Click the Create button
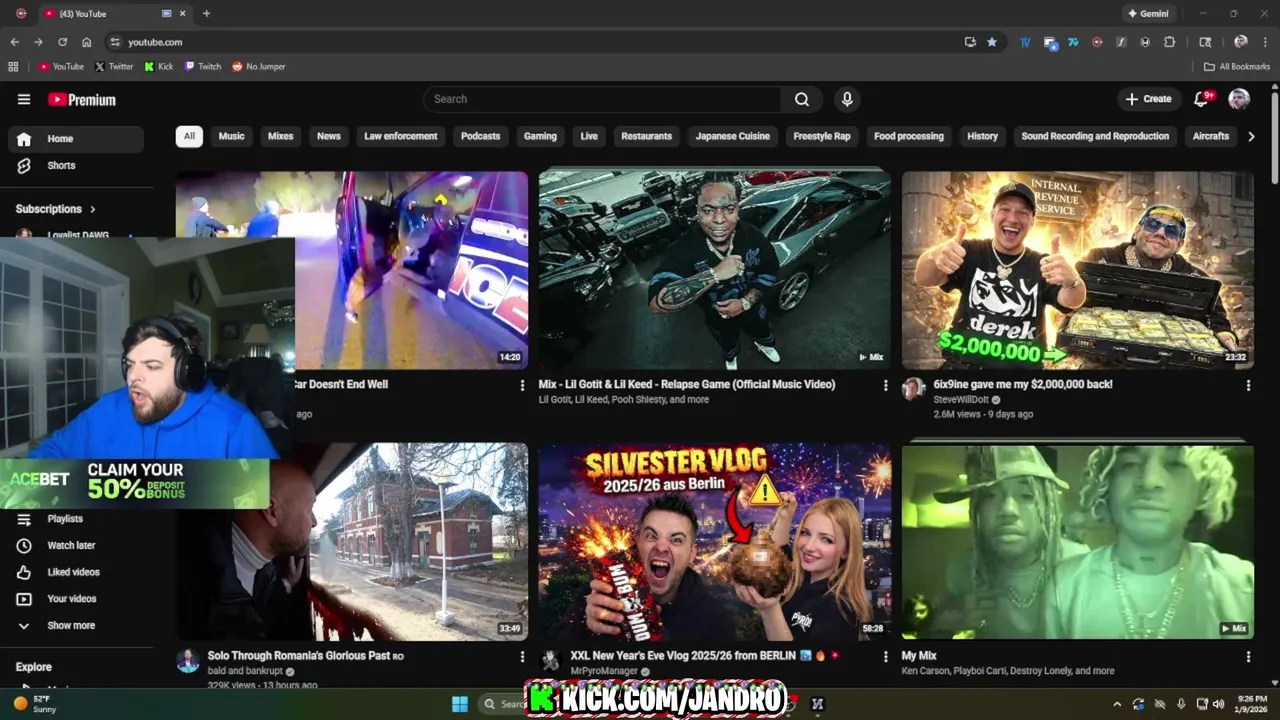 tap(1148, 99)
